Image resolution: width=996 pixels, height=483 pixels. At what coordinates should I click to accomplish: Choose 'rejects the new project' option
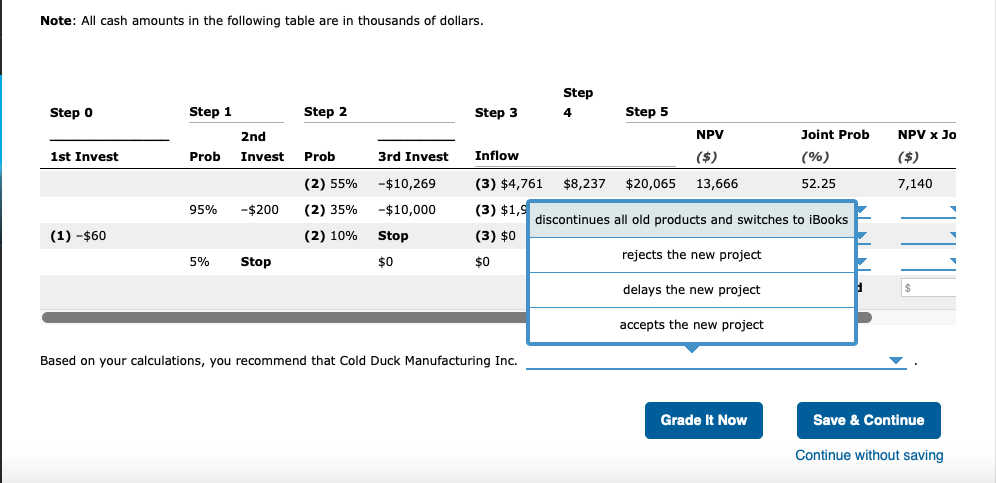pos(691,255)
